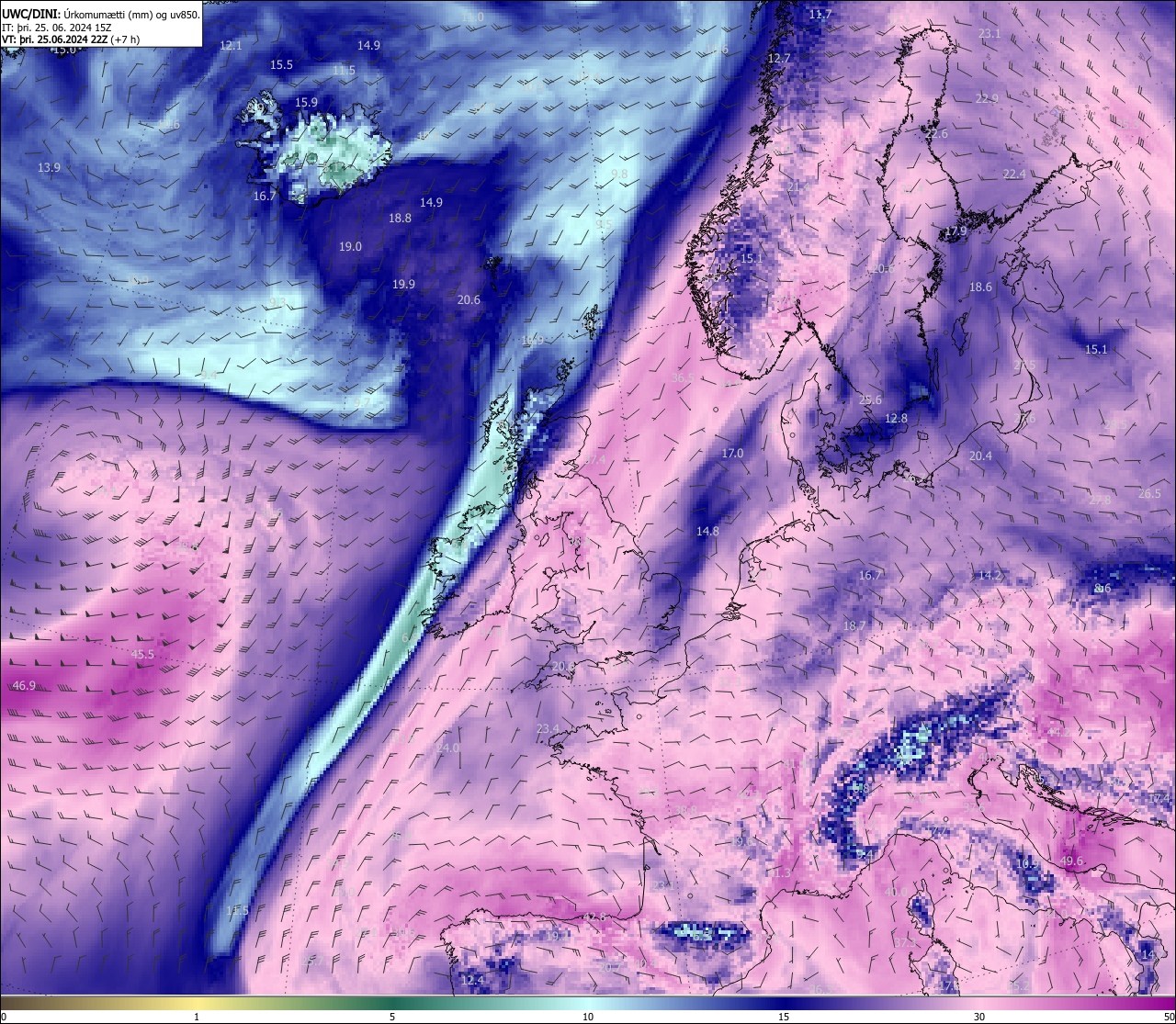Click the 23.1 value label
This screenshot has width=1176, height=1024.
[x=989, y=33]
